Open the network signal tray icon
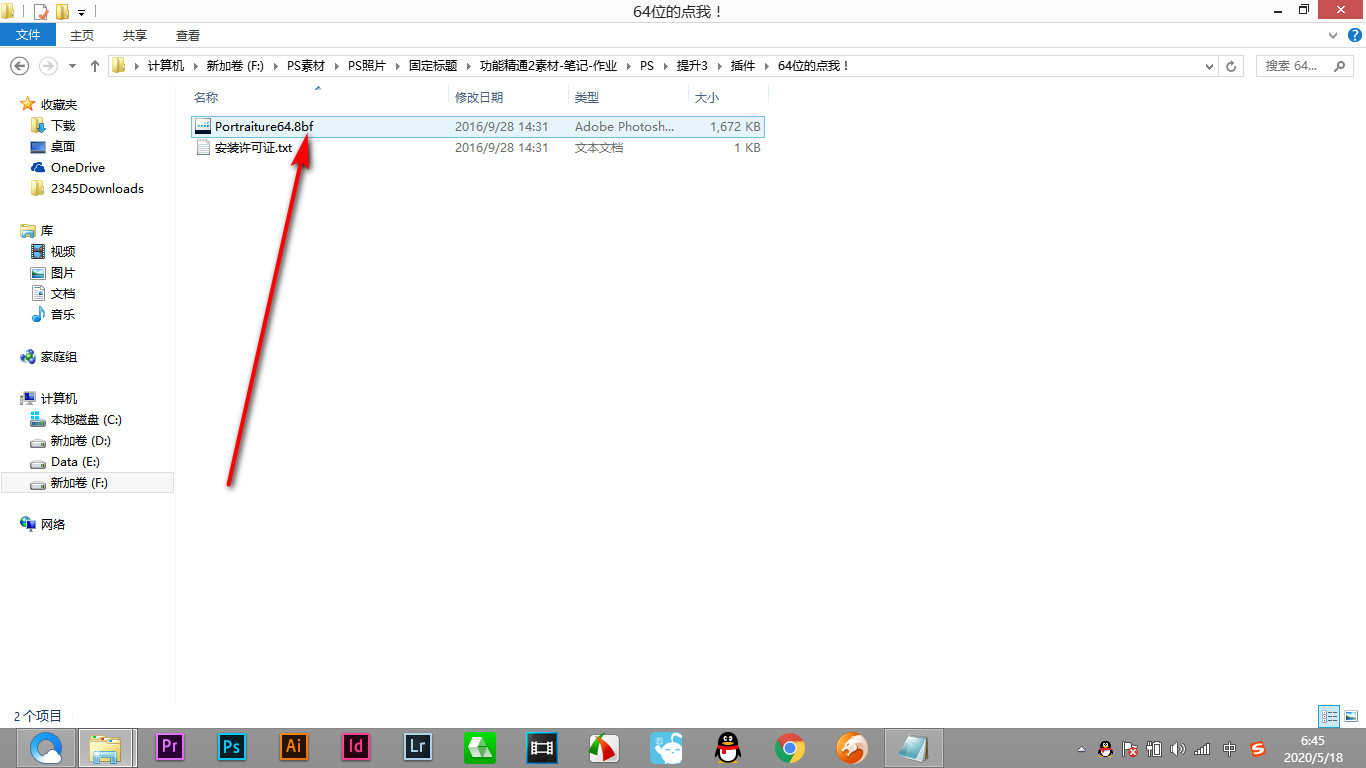The width and height of the screenshot is (1366, 768). coord(1202,748)
